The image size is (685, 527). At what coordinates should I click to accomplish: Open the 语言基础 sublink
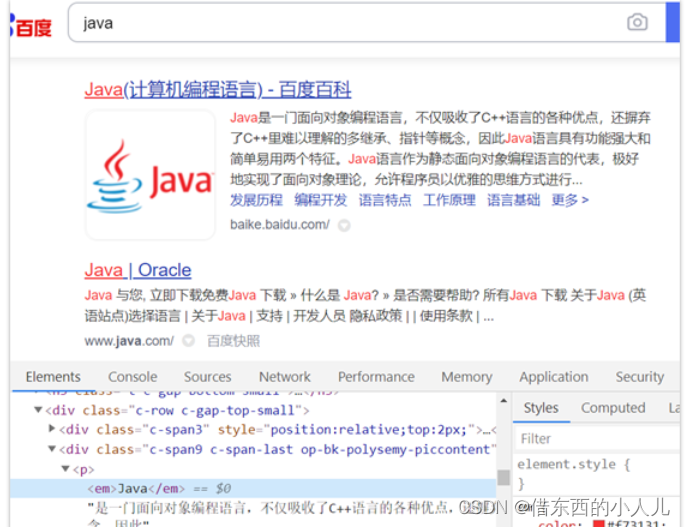point(513,200)
